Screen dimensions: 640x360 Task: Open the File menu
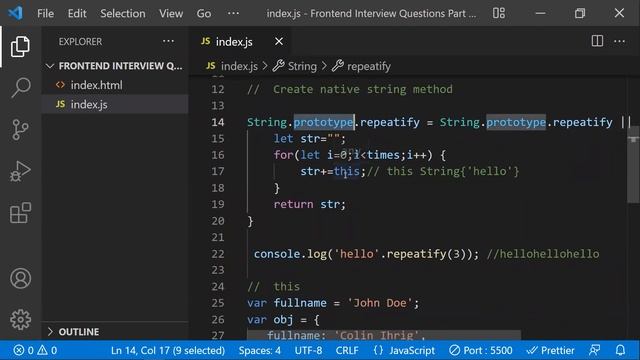point(45,13)
